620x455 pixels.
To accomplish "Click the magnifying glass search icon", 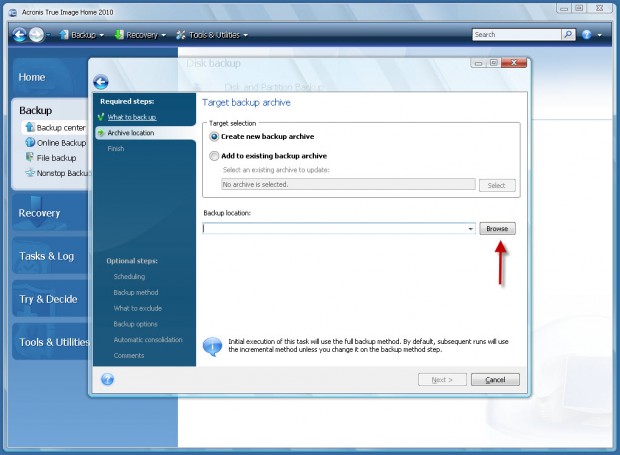I will (568, 34).
